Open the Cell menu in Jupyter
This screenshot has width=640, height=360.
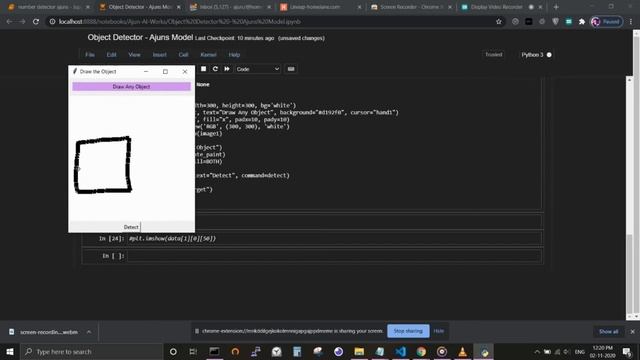(183, 55)
